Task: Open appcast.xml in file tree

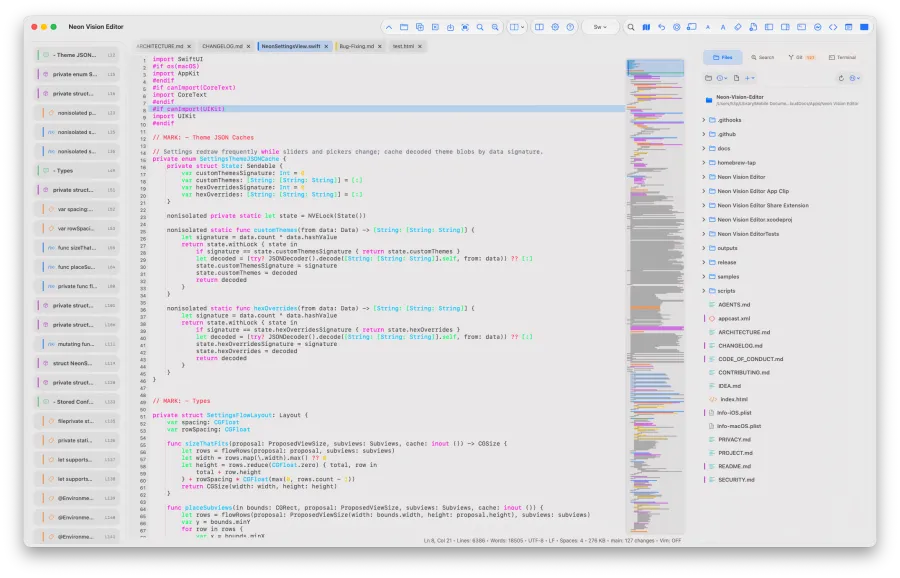Action: (734, 319)
